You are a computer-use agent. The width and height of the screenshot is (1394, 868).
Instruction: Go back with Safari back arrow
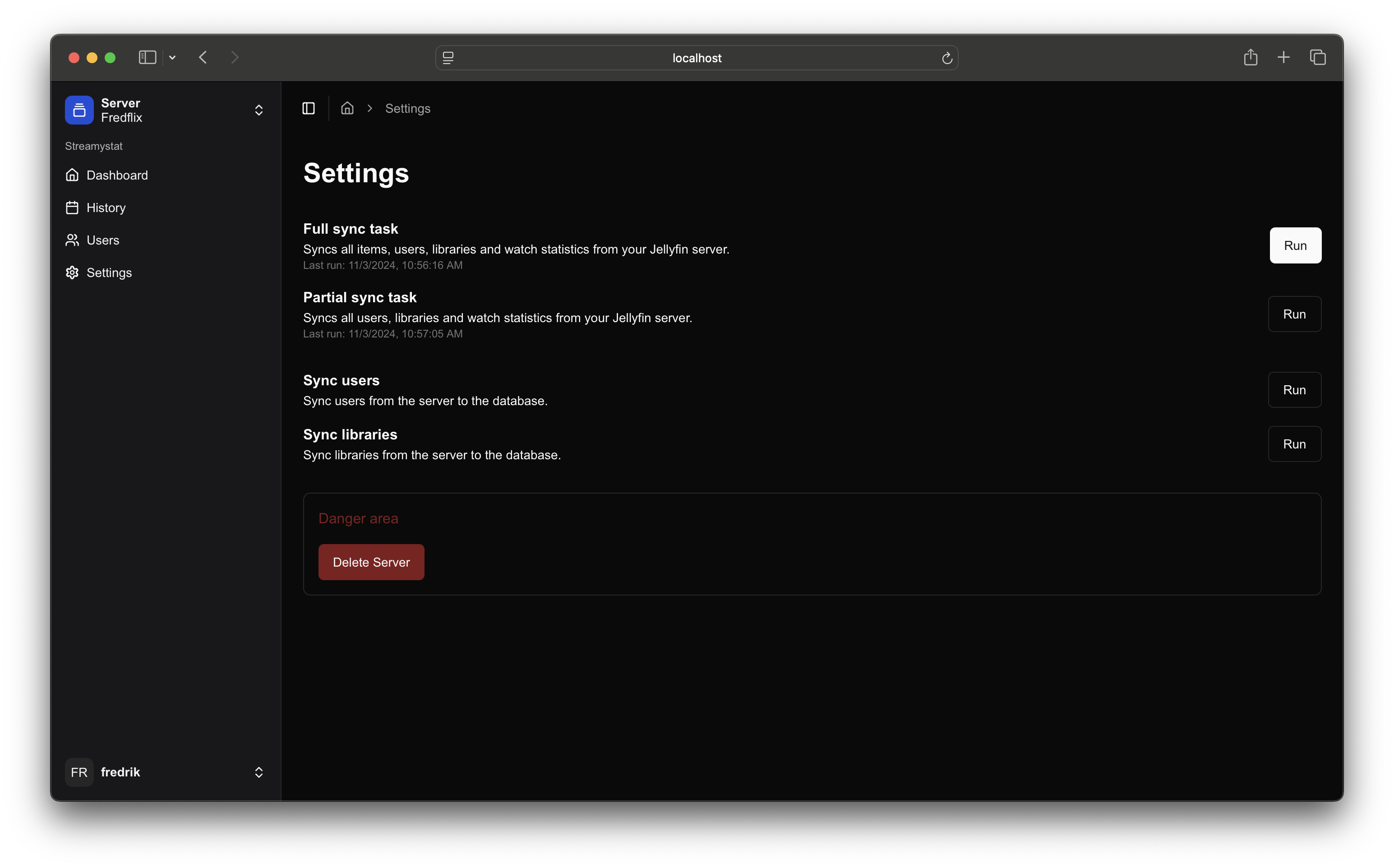203,57
